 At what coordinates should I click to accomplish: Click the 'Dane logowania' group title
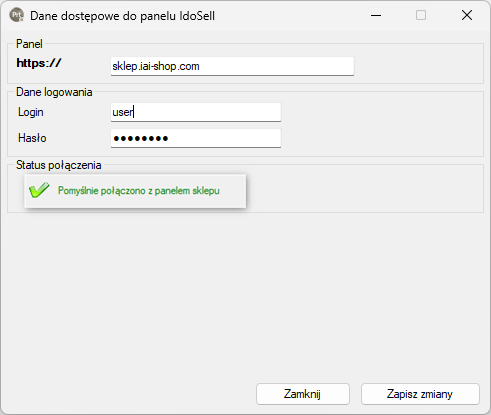pyautogui.click(x=54, y=92)
